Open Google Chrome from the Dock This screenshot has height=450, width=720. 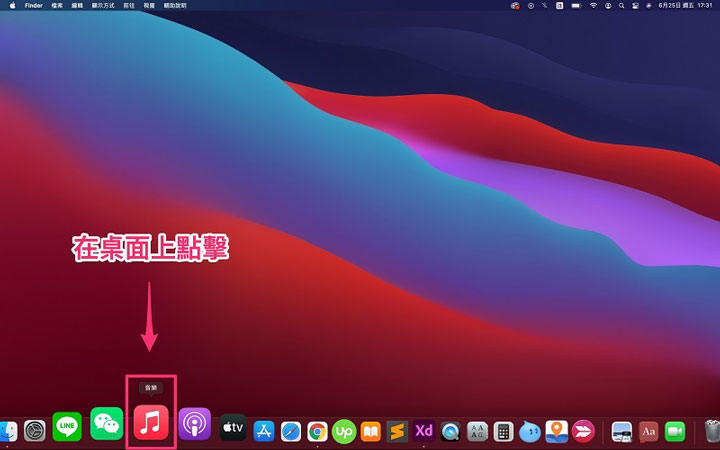tap(317, 431)
